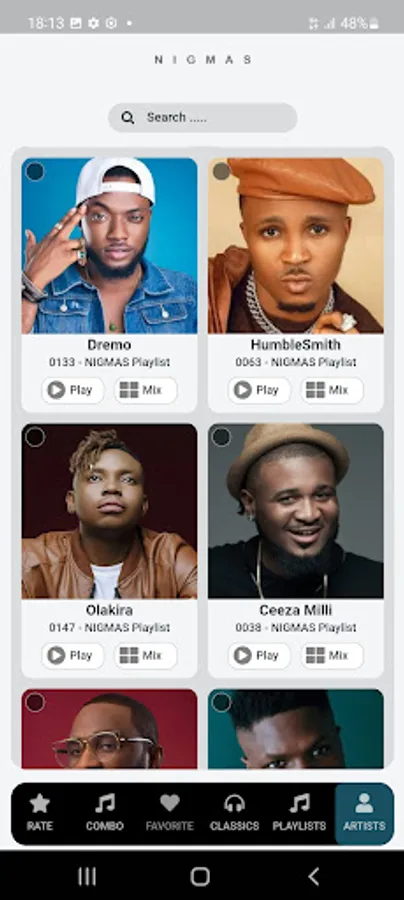
Task: Select the circle on Dremo's photo
Action: [35, 172]
